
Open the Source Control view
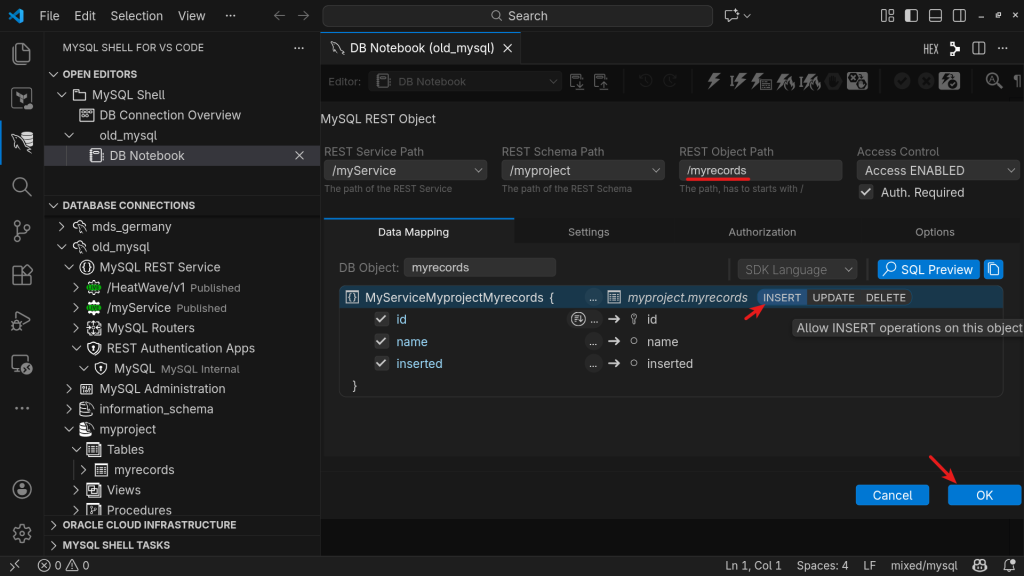click(21, 231)
